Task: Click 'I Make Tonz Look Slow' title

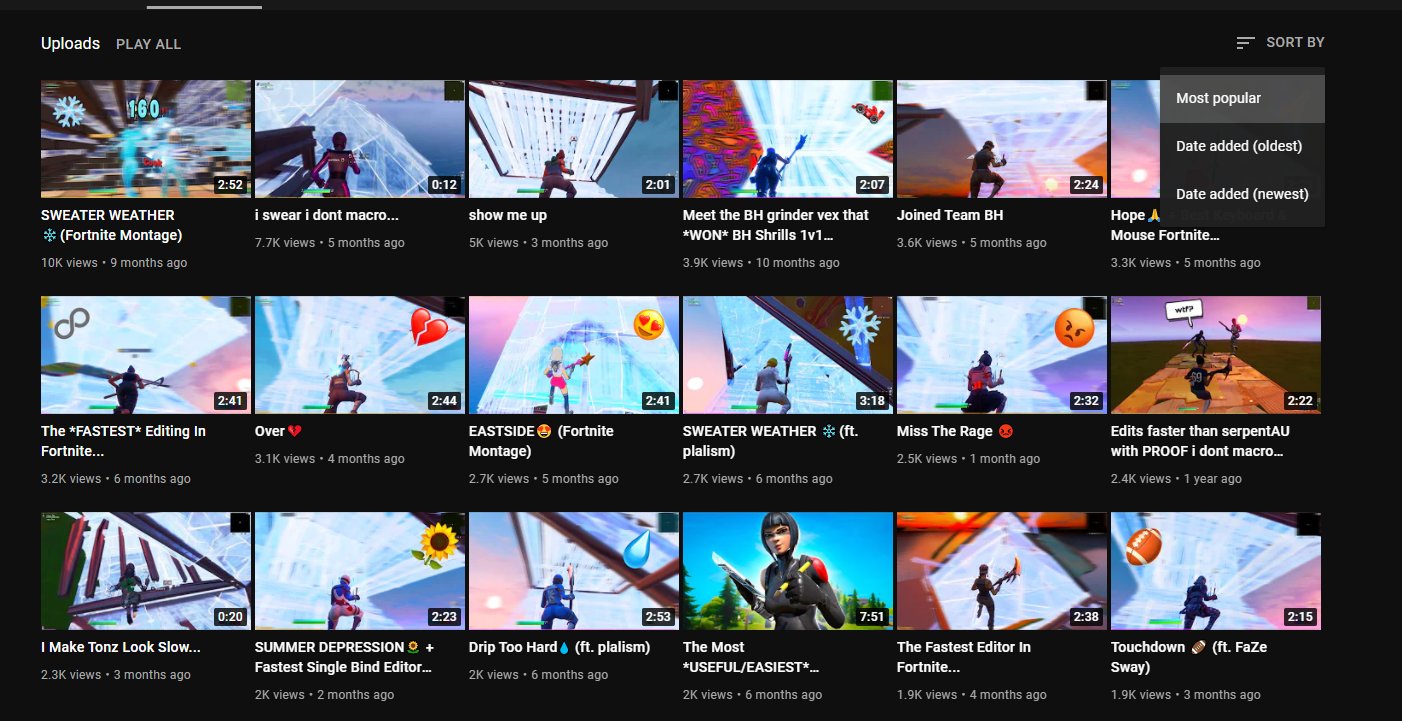Action: [x=120, y=647]
